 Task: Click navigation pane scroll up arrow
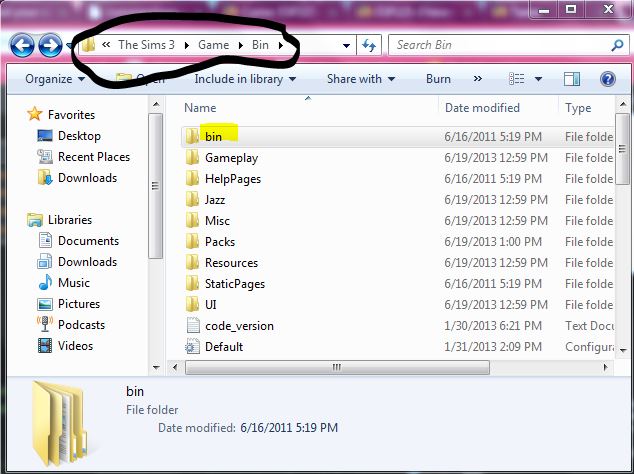156,104
